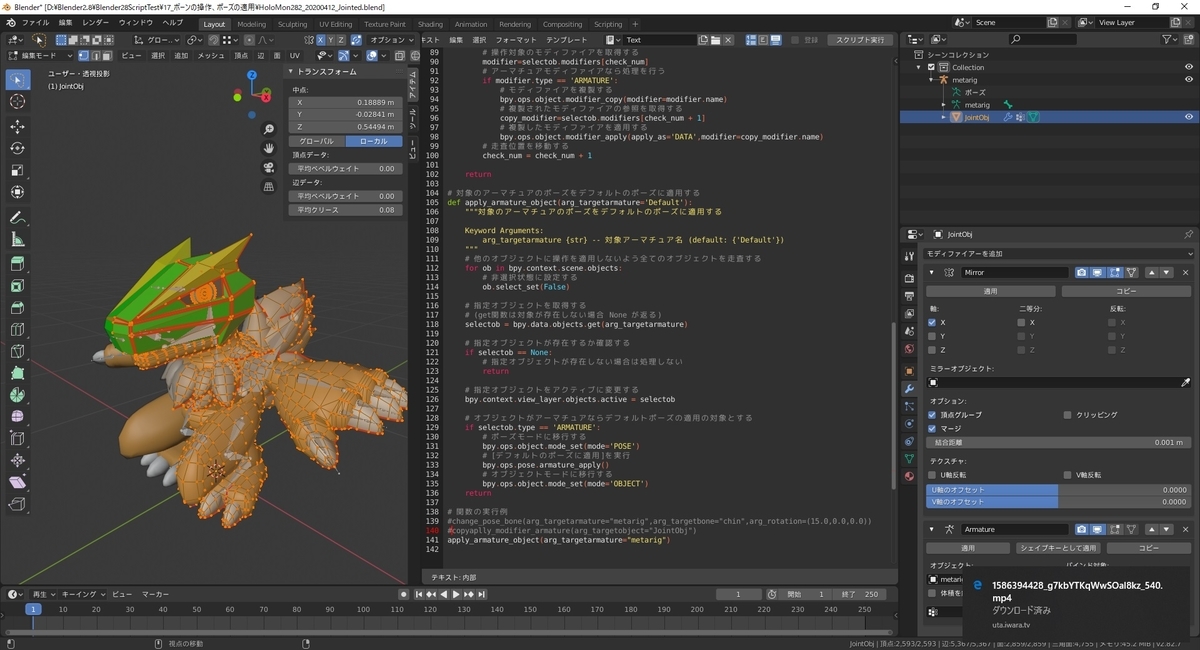Select the Poly Build tool
The height and width of the screenshot is (650, 1200).
click(17, 373)
